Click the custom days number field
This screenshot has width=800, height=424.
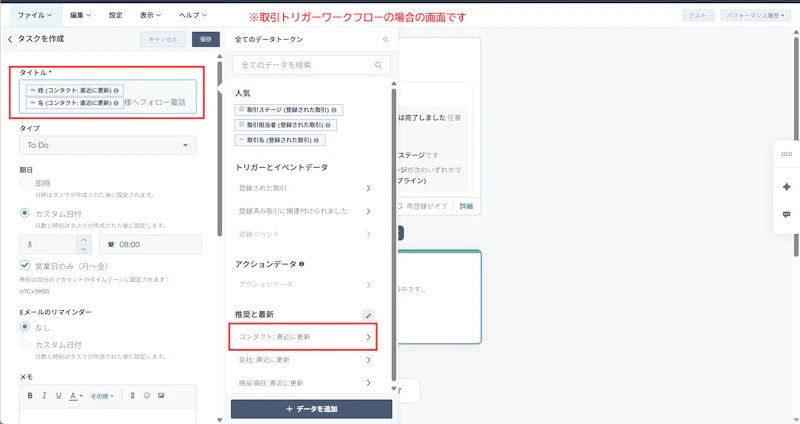tap(48, 244)
